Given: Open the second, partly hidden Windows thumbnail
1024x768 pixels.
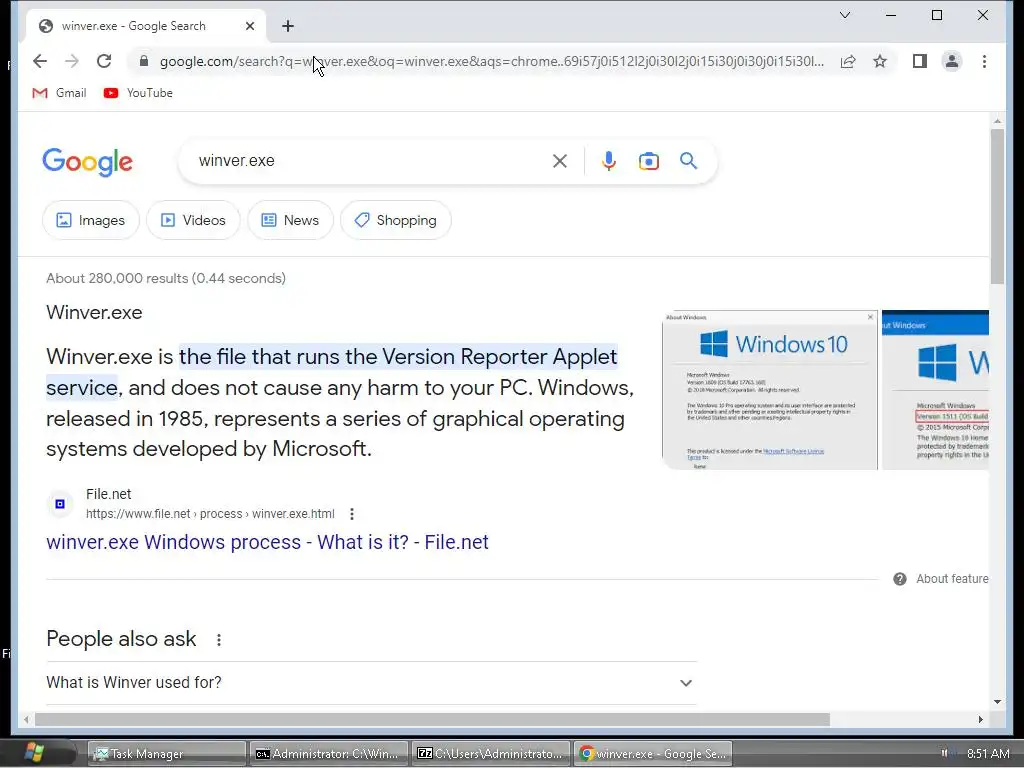Looking at the screenshot, I should point(935,390).
